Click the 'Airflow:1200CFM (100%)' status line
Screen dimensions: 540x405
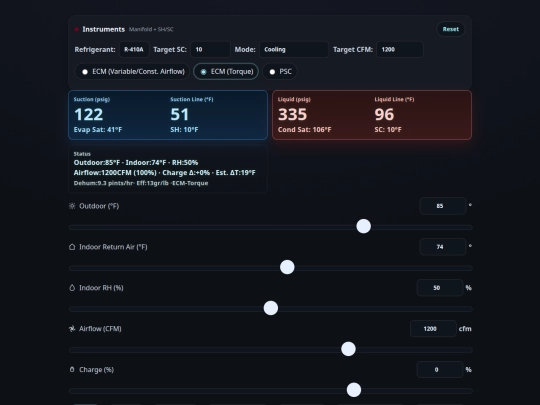pos(165,173)
